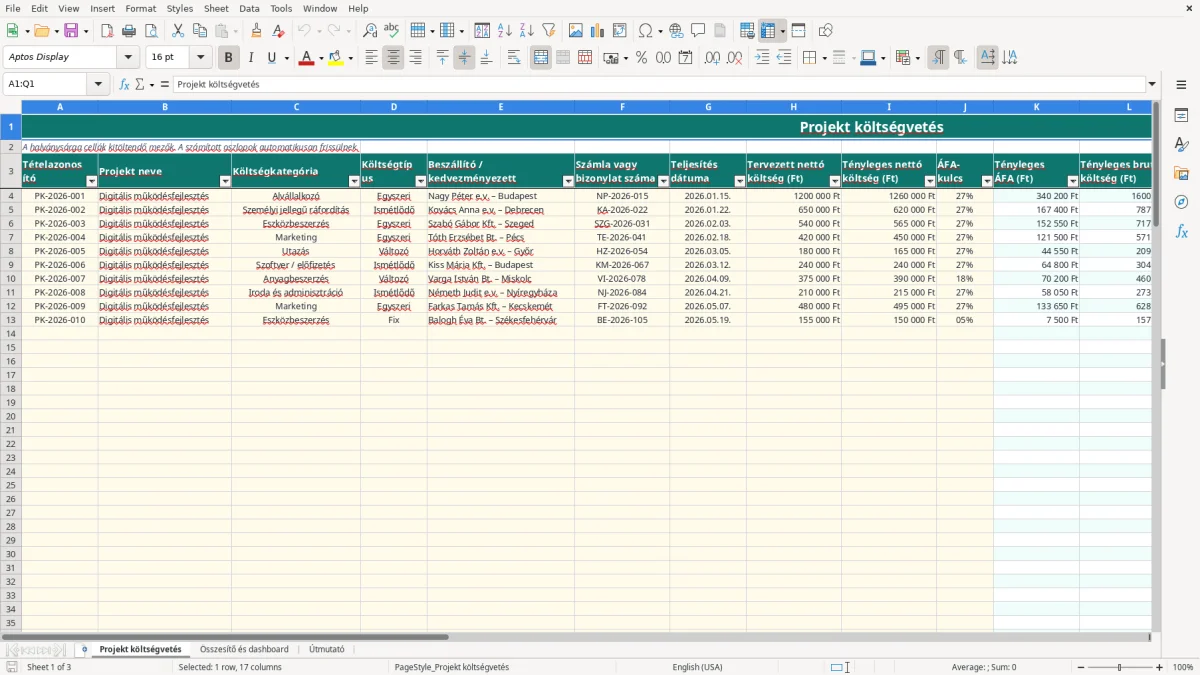Switch to the Útmutató sheet tab
This screenshot has width=1200, height=675.
tap(327, 649)
